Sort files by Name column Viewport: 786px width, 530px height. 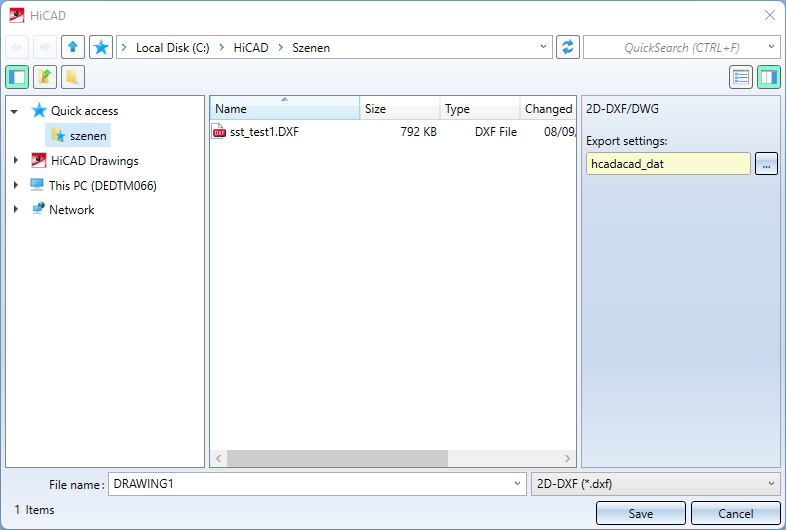tap(285, 108)
